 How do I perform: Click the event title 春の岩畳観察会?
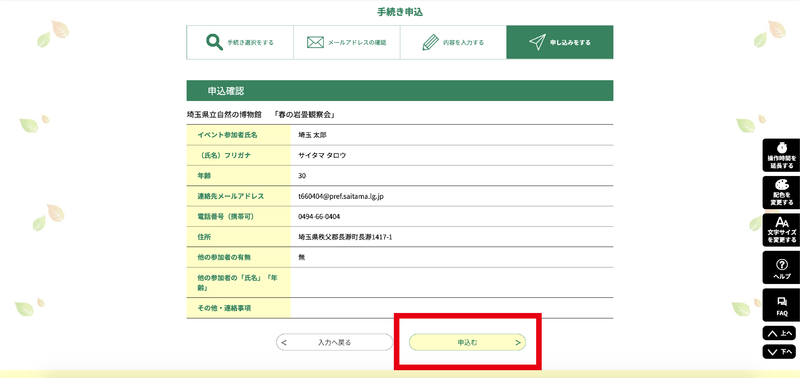[304, 115]
